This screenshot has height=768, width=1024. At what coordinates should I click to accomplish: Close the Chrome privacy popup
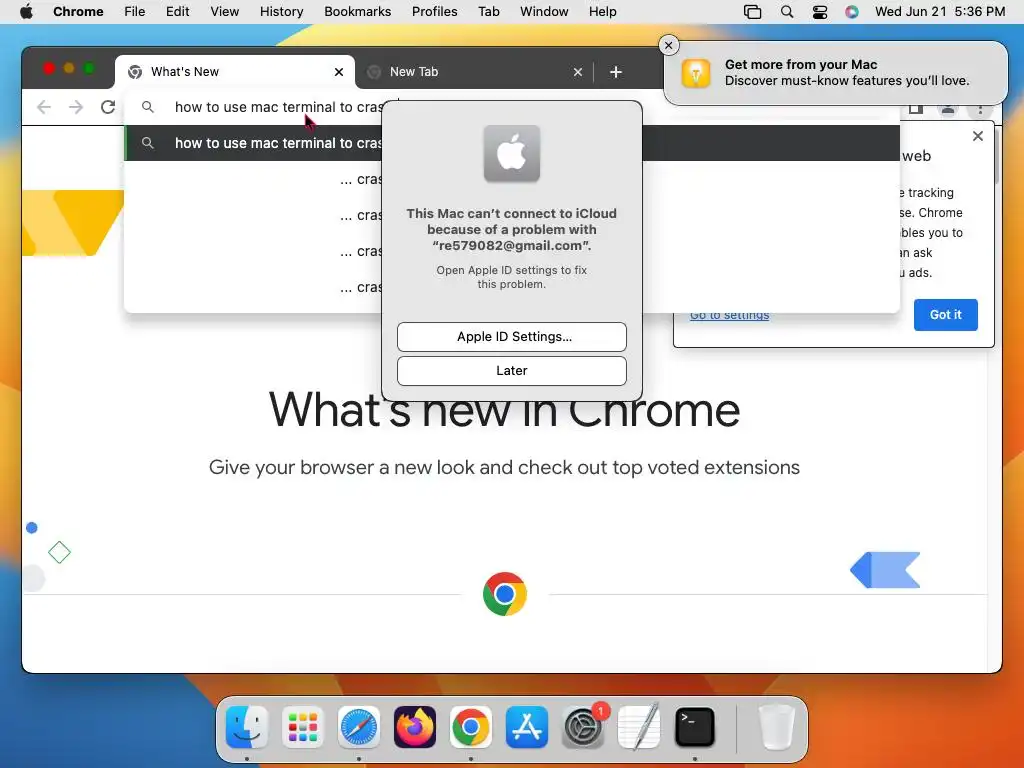click(978, 136)
